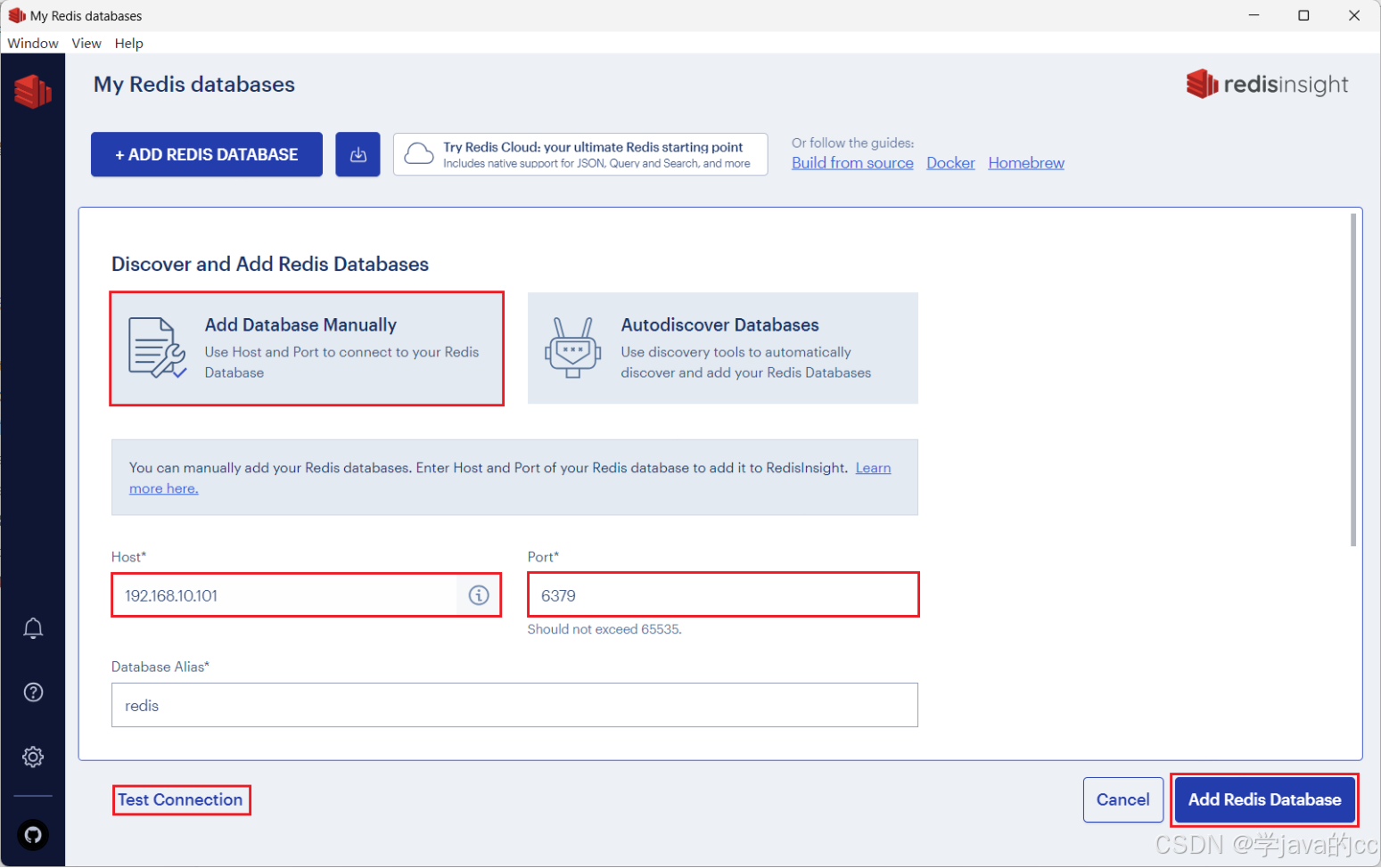This screenshot has height=868, width=1381.
Task: Click the document wrench Add Manually icon
Action: (x=157, y=348)
